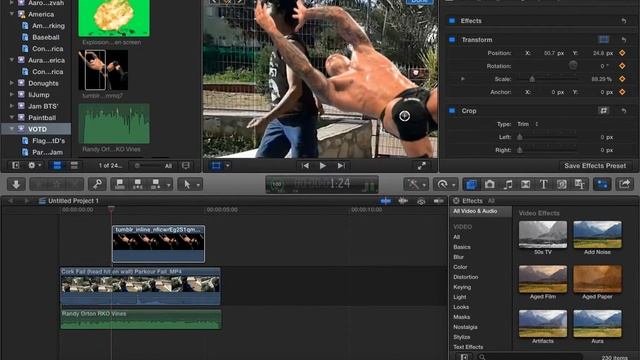
Task: Add Rotation keyframe diamond
Action: coord(622,66)
